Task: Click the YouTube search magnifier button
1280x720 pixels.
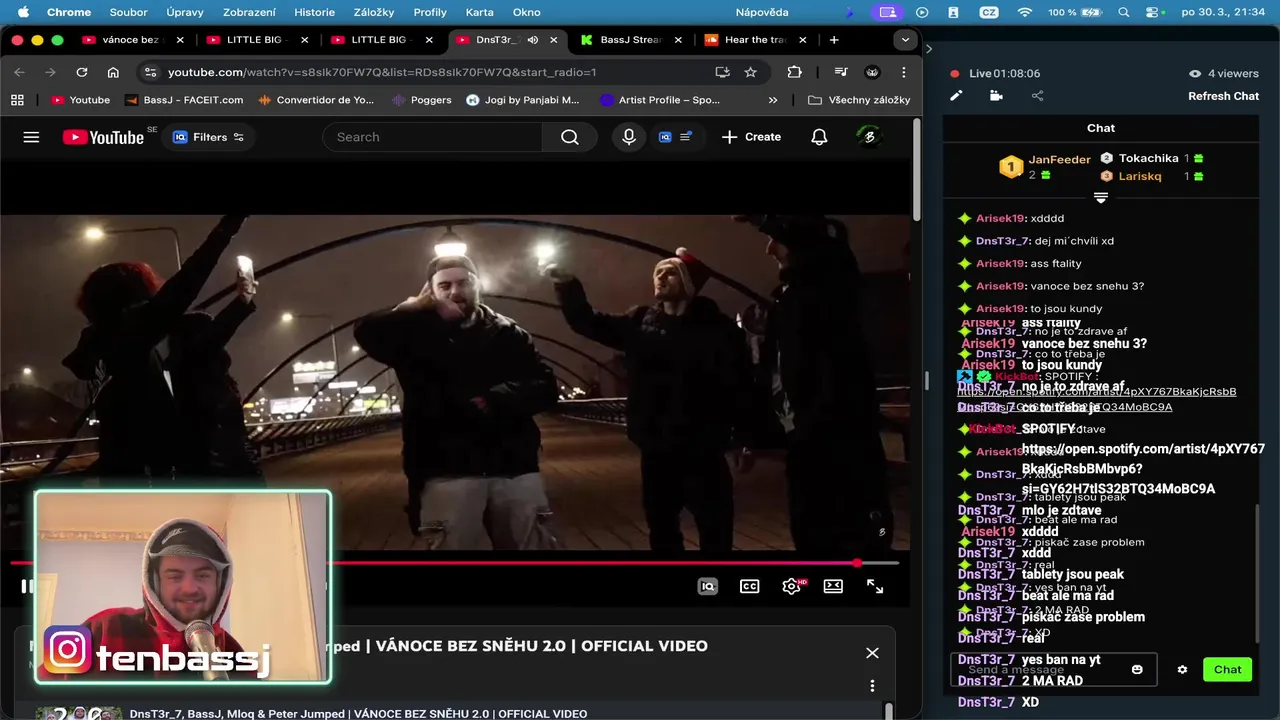Action: point(570,137)
